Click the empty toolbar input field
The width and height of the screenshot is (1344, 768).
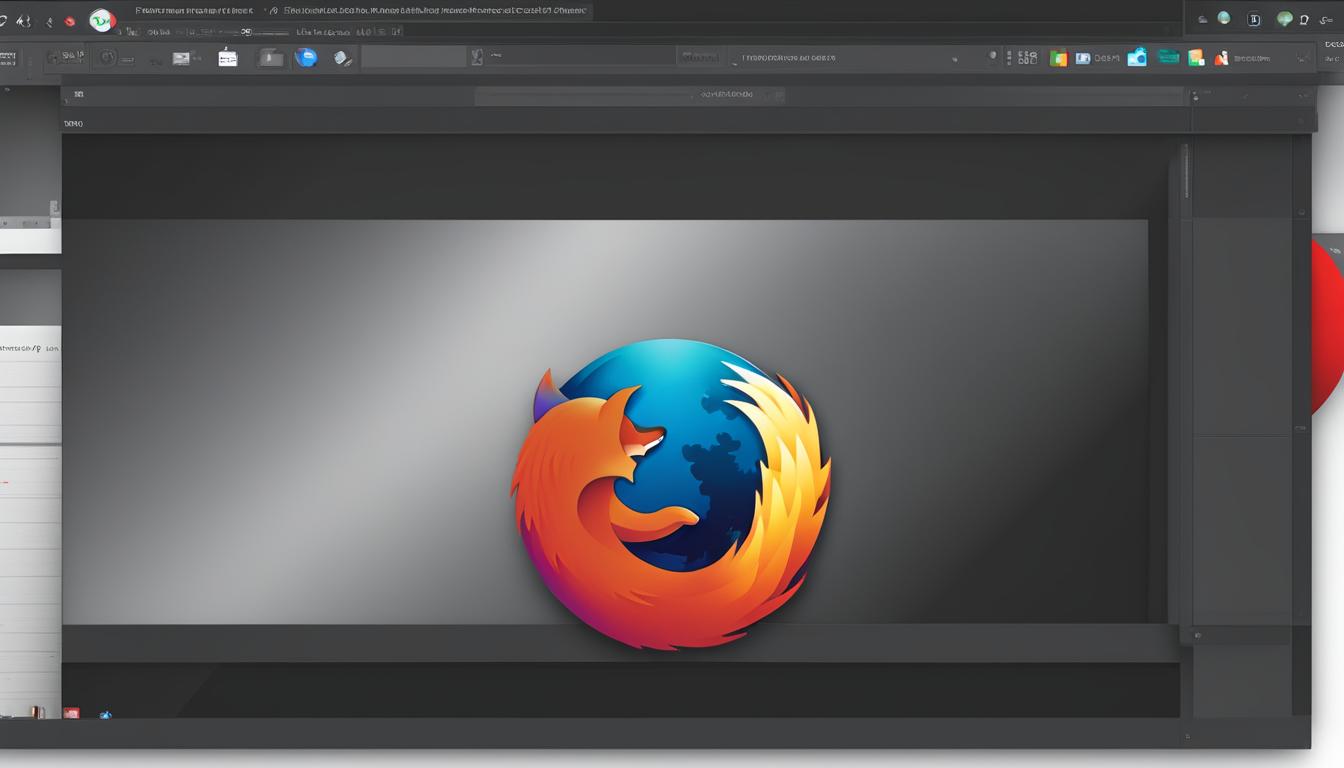point(414,57)
